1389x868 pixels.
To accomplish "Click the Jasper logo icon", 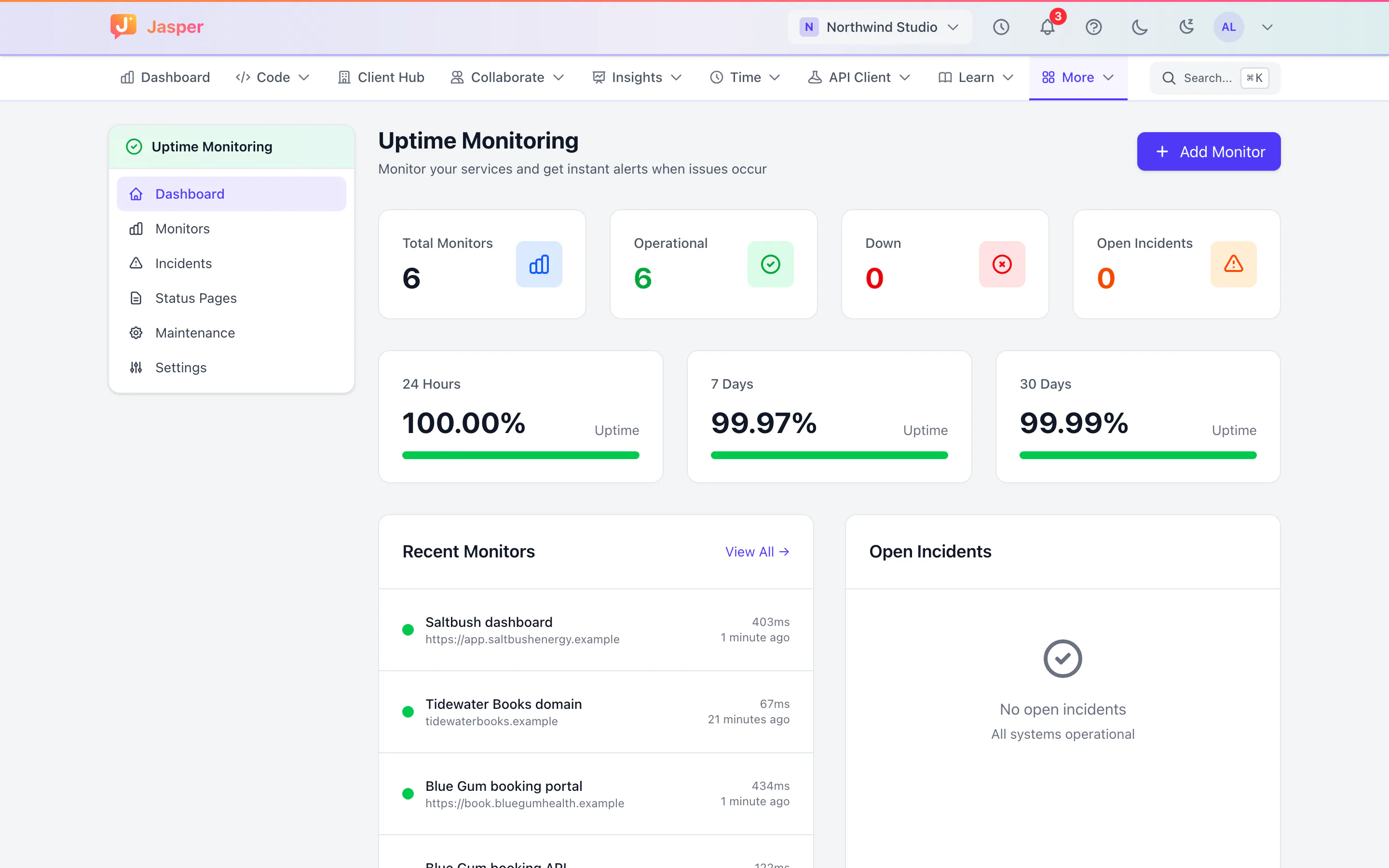I will click(123, 27).
